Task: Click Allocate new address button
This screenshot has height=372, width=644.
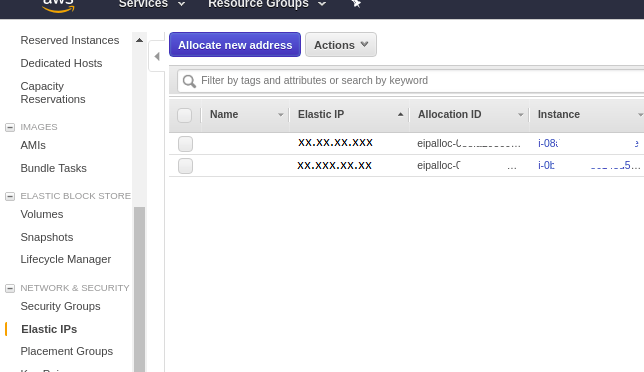Action: (x=235, y=45)
